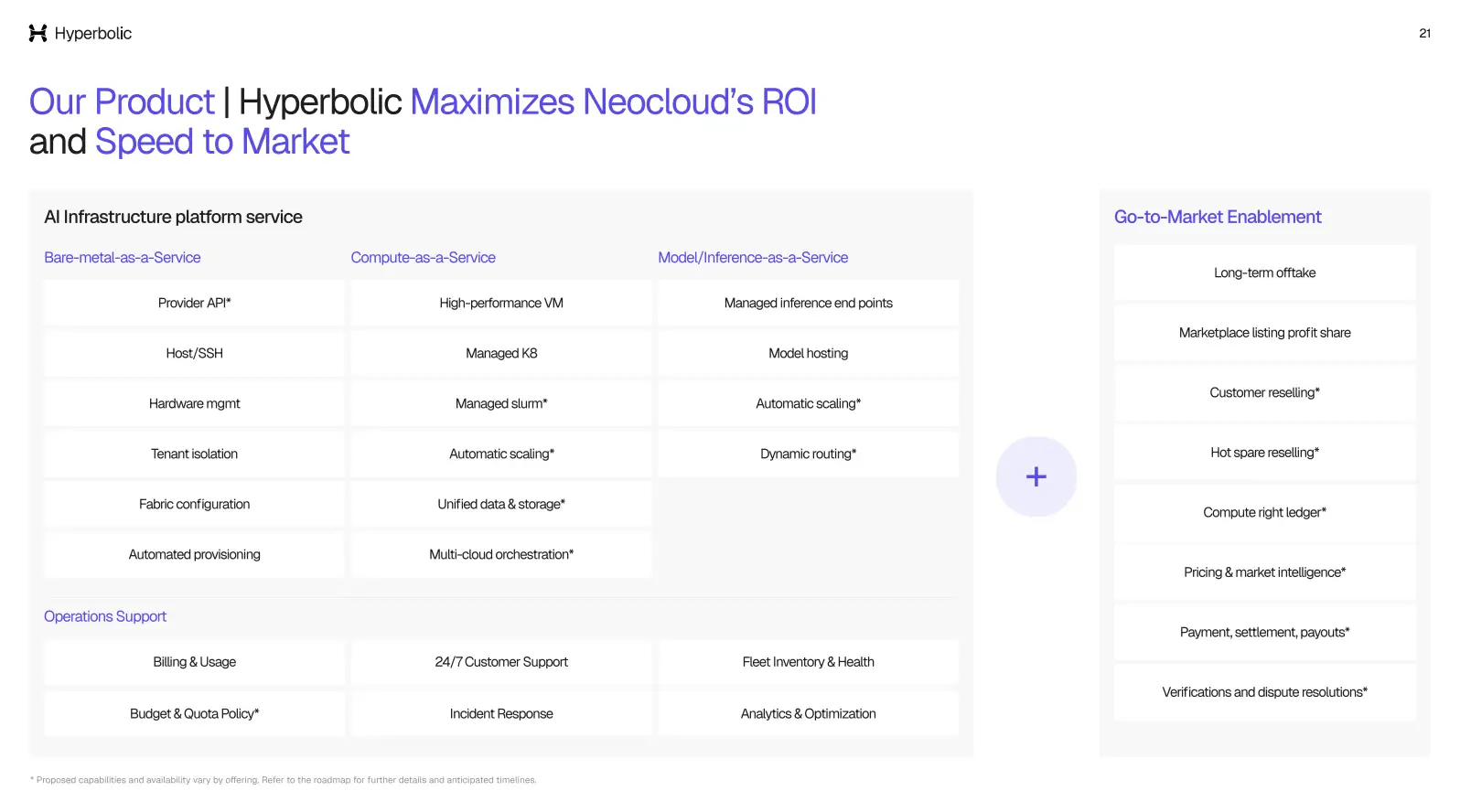Click the 'Pricing & market intelligence*' card
1460x812 pixels.
pos(1265,572)
